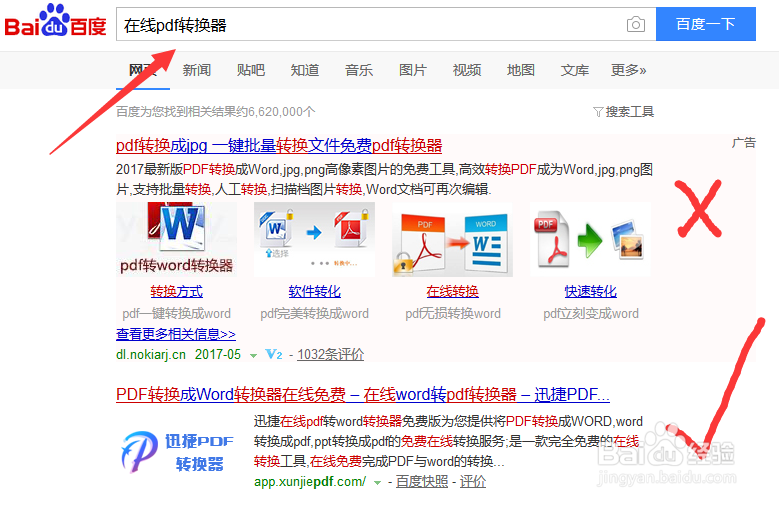The width and height of the screenshot is (779, 505).
Task: Open 查看更多相关信息>> link
Action: coord(176,334)
